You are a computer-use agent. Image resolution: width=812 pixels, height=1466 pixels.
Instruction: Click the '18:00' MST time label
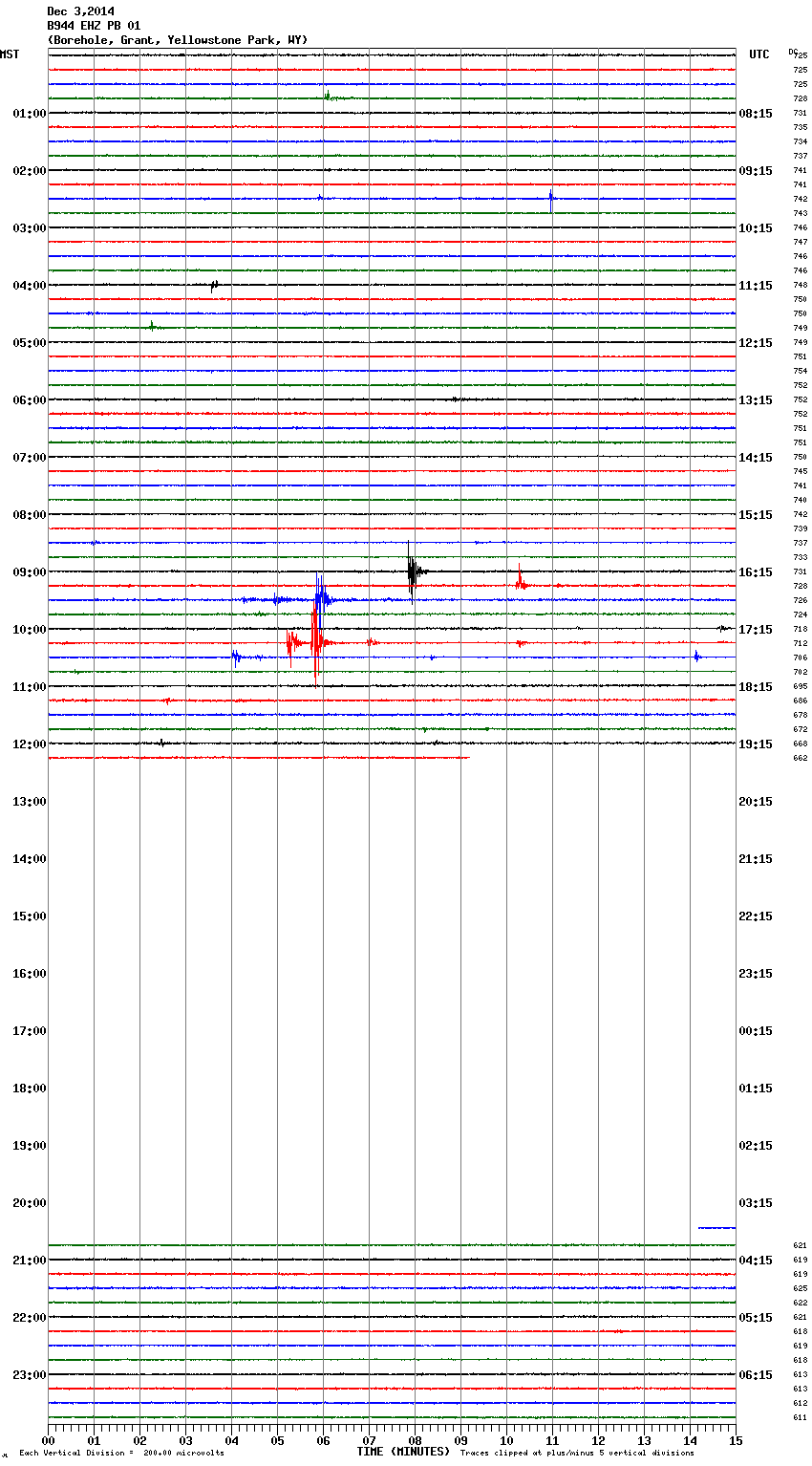click(x=29, y=1089)
